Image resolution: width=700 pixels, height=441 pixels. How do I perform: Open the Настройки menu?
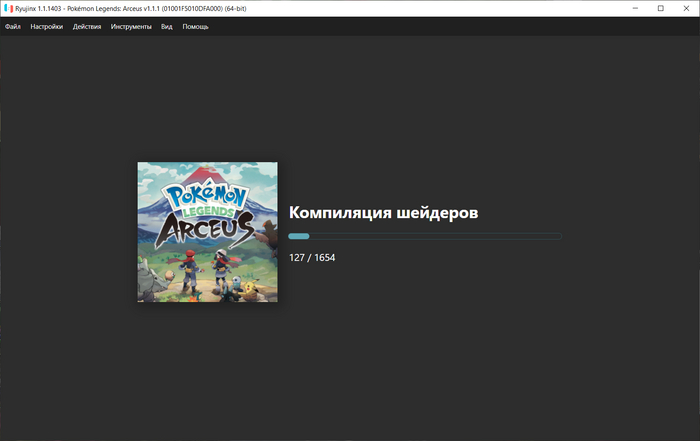pos(46,27)
